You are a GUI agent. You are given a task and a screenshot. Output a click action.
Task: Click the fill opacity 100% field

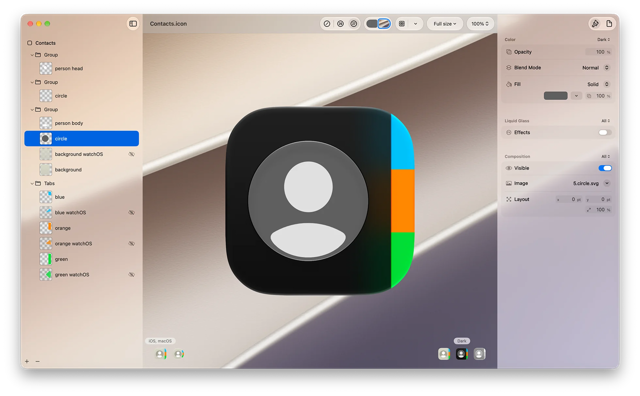(x=600, y=96)
